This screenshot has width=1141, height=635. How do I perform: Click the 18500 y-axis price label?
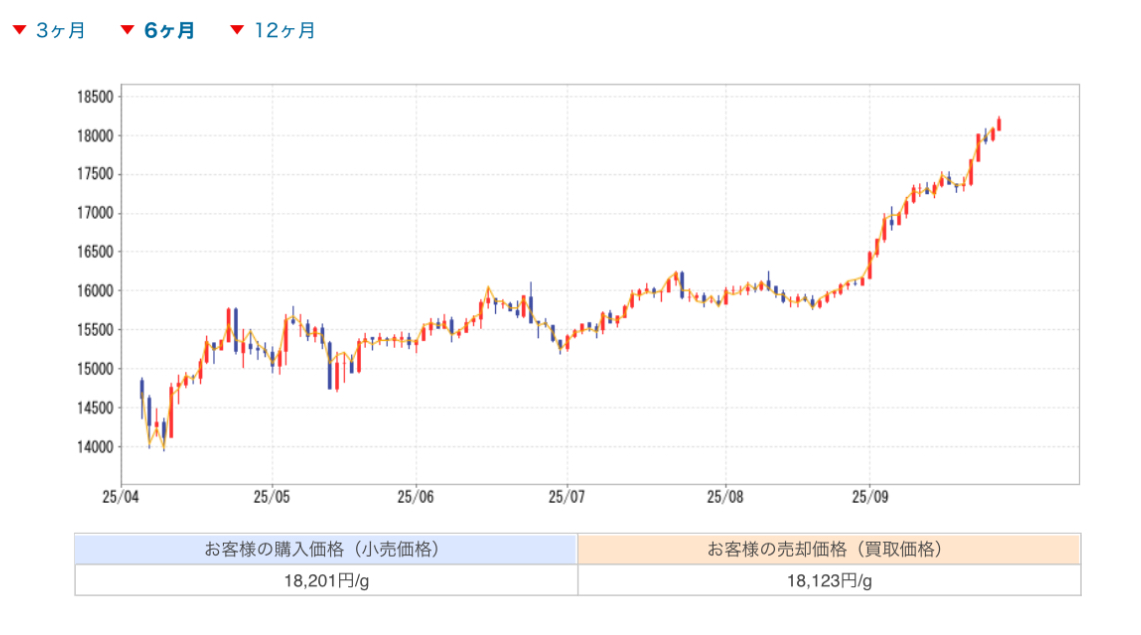click(95, 97)
